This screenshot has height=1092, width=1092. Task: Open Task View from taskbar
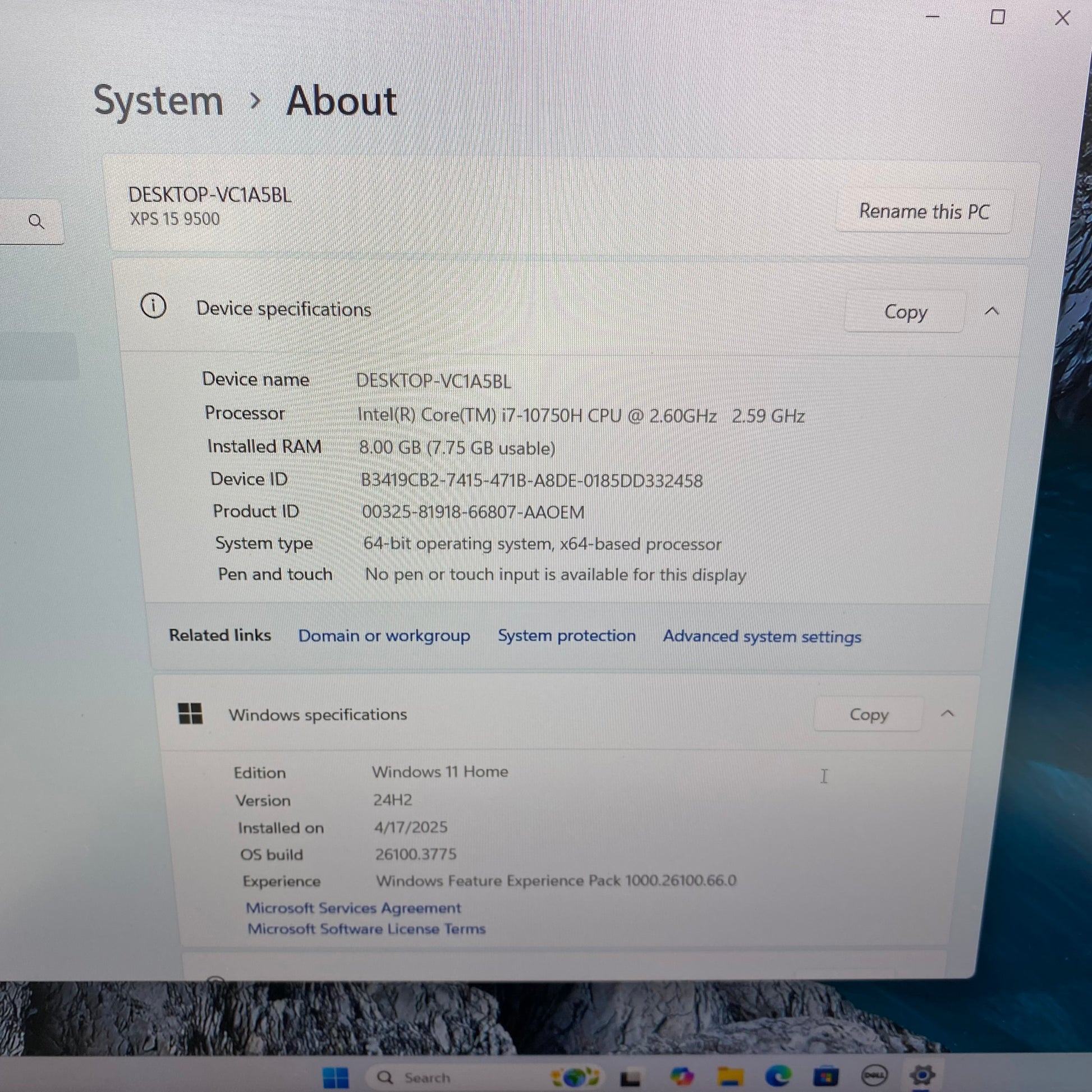coord(630,1079)
